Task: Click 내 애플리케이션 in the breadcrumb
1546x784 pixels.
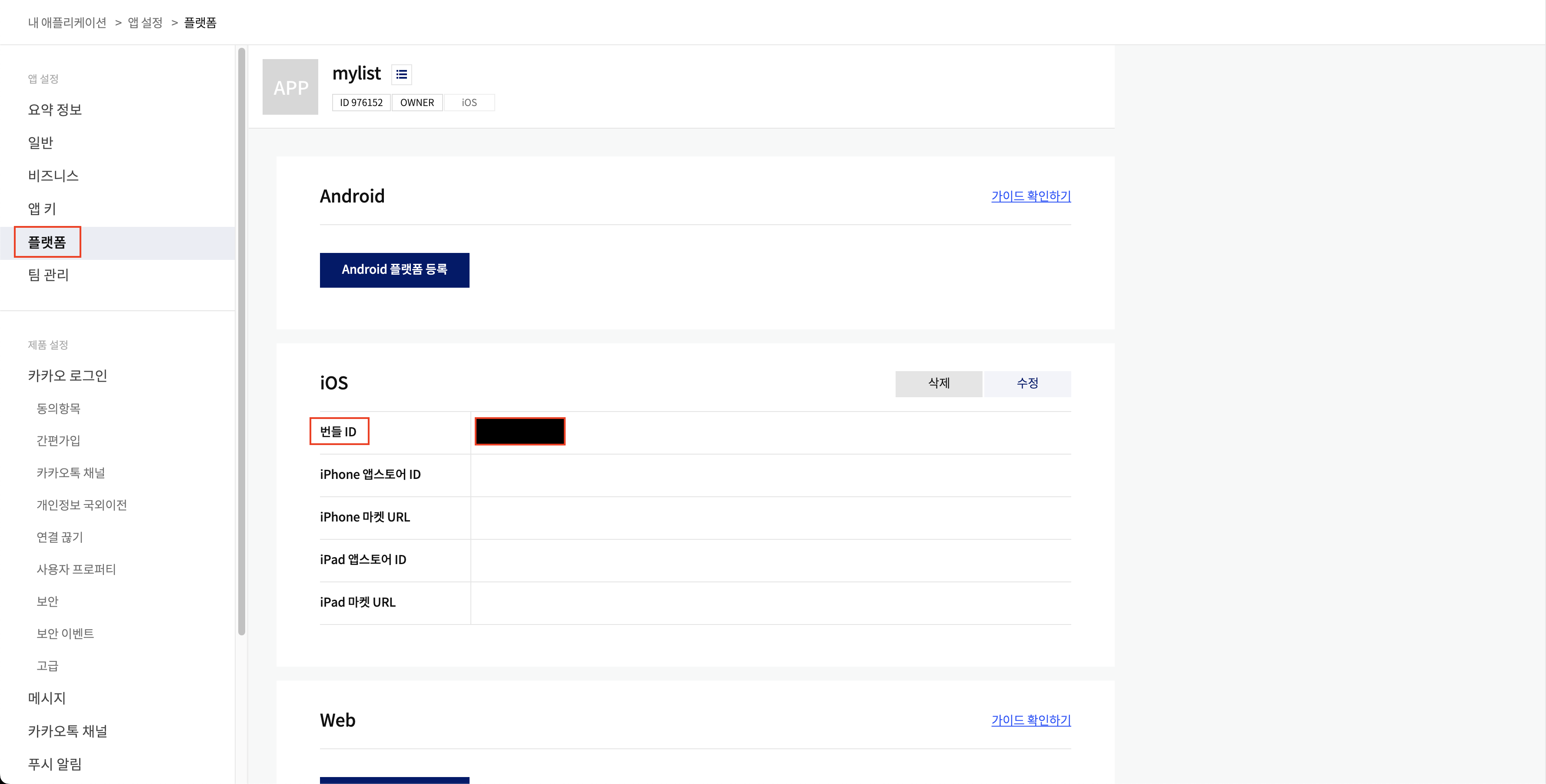Action: coord(67,22)
